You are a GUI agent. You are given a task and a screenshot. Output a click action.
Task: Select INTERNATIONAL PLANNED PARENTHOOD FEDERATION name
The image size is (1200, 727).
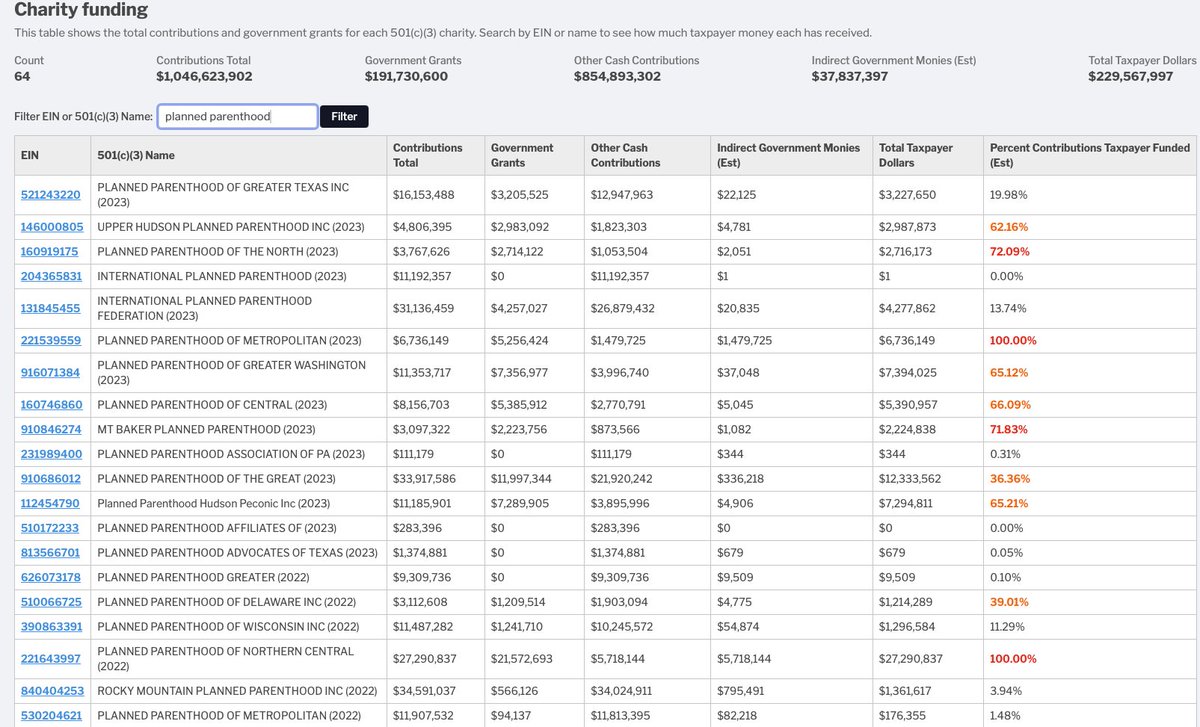[204, 308]
